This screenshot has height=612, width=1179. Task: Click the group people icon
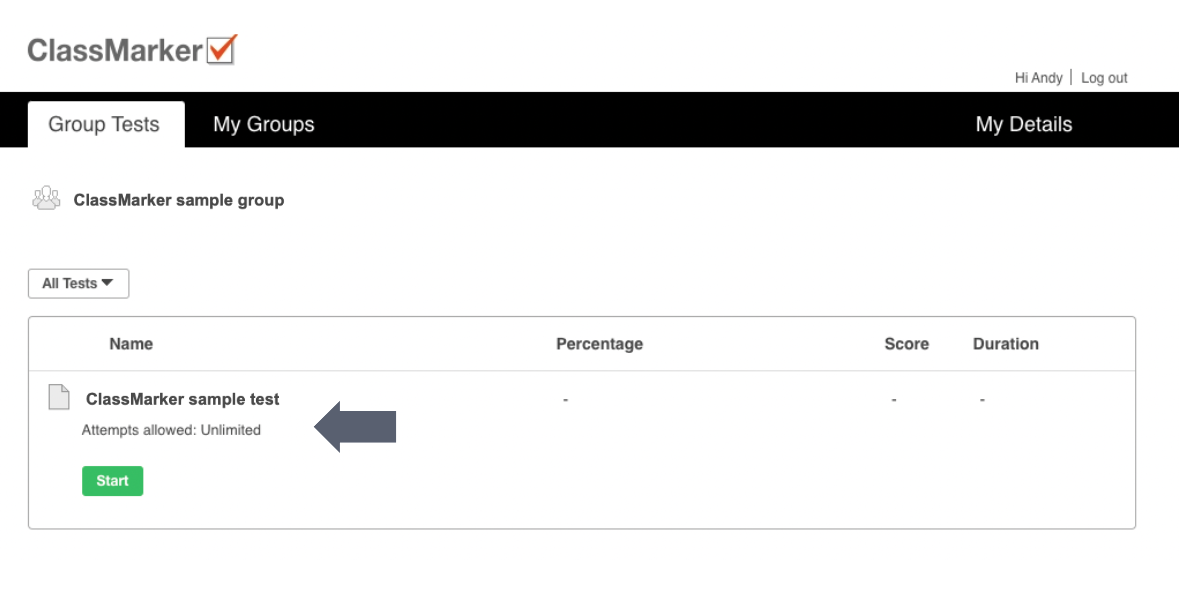click(46, 199)
